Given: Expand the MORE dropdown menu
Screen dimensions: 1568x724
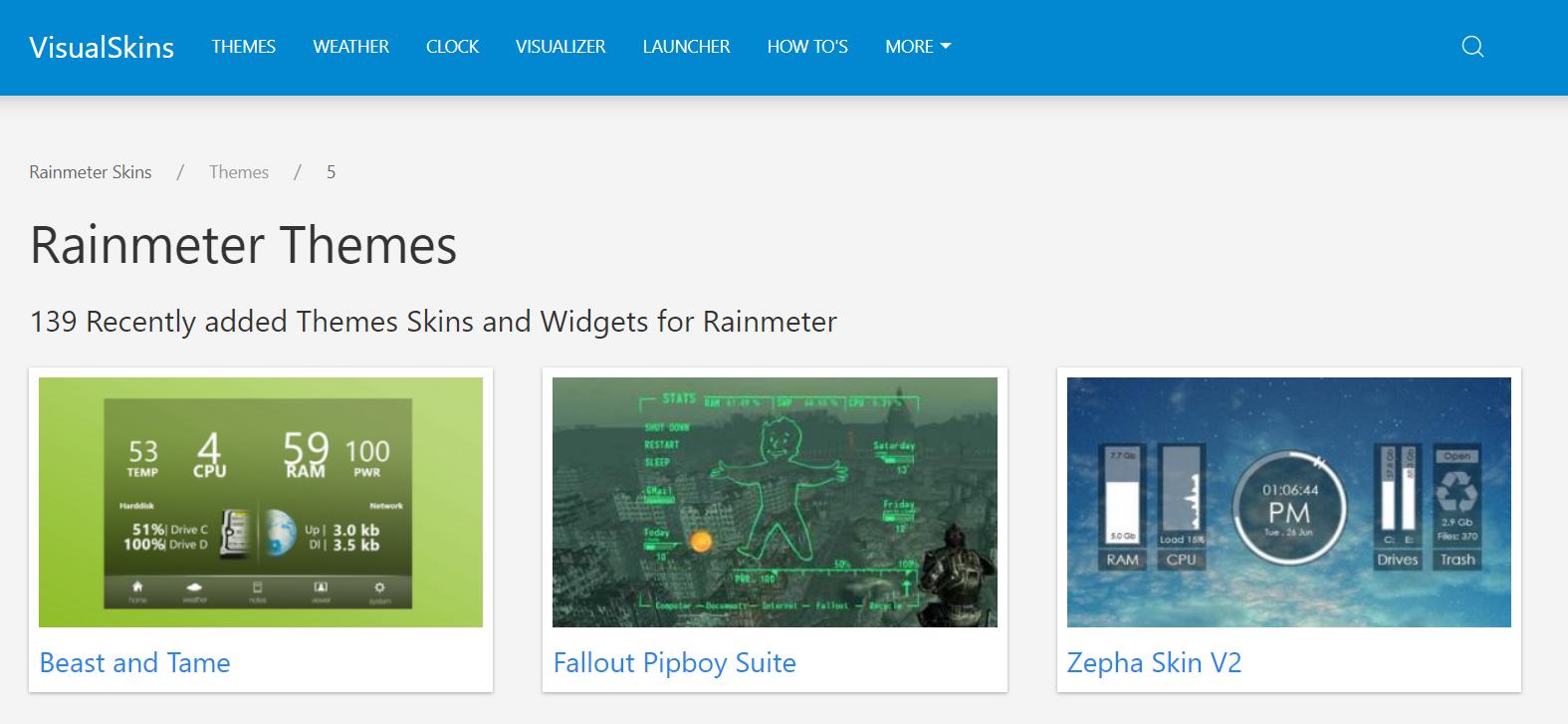Looking at the screenshot, I should pos(917,47).
